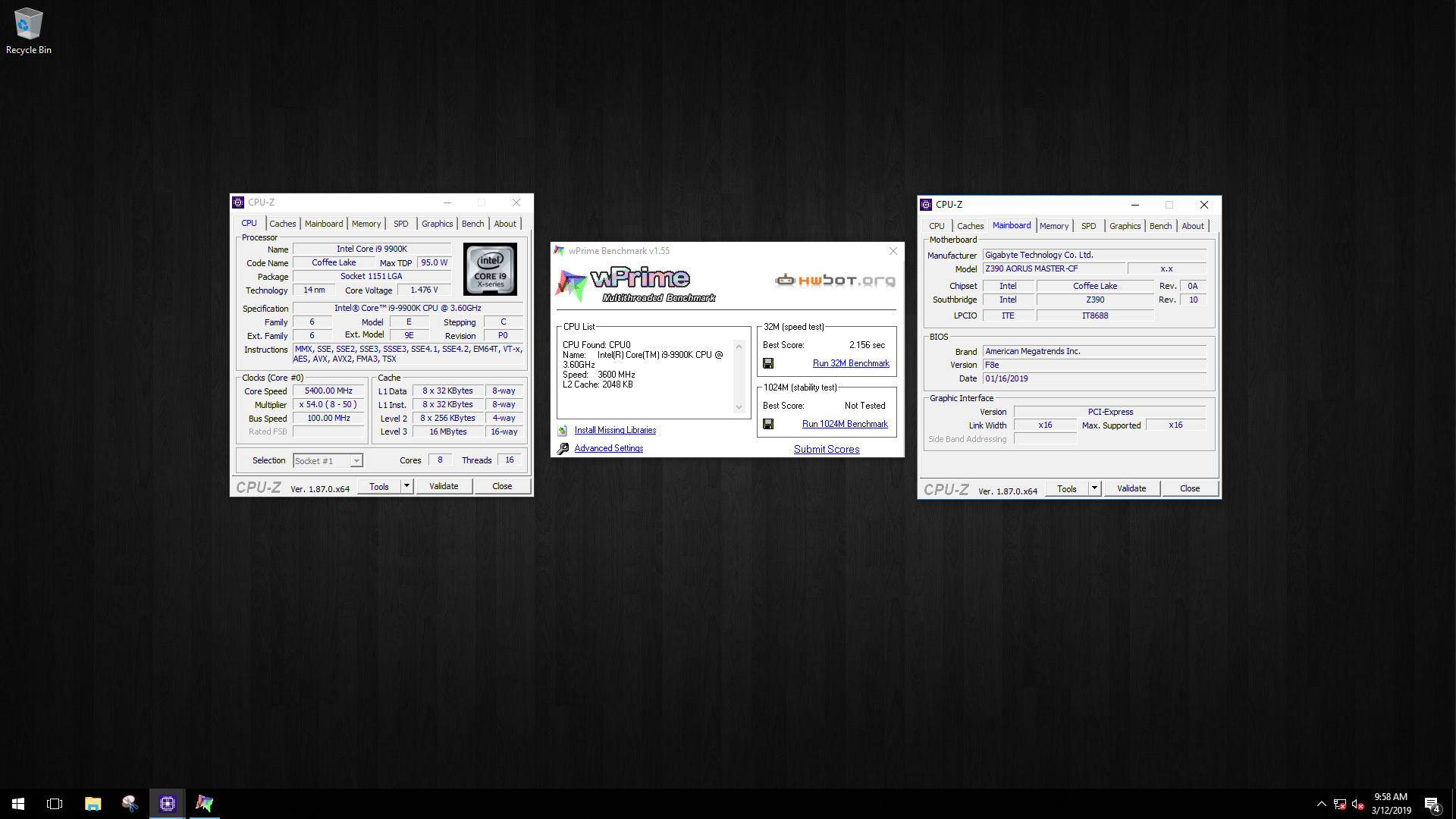
Task: Show hidden system tray icons chevron
Action: tap(1321, 804)
